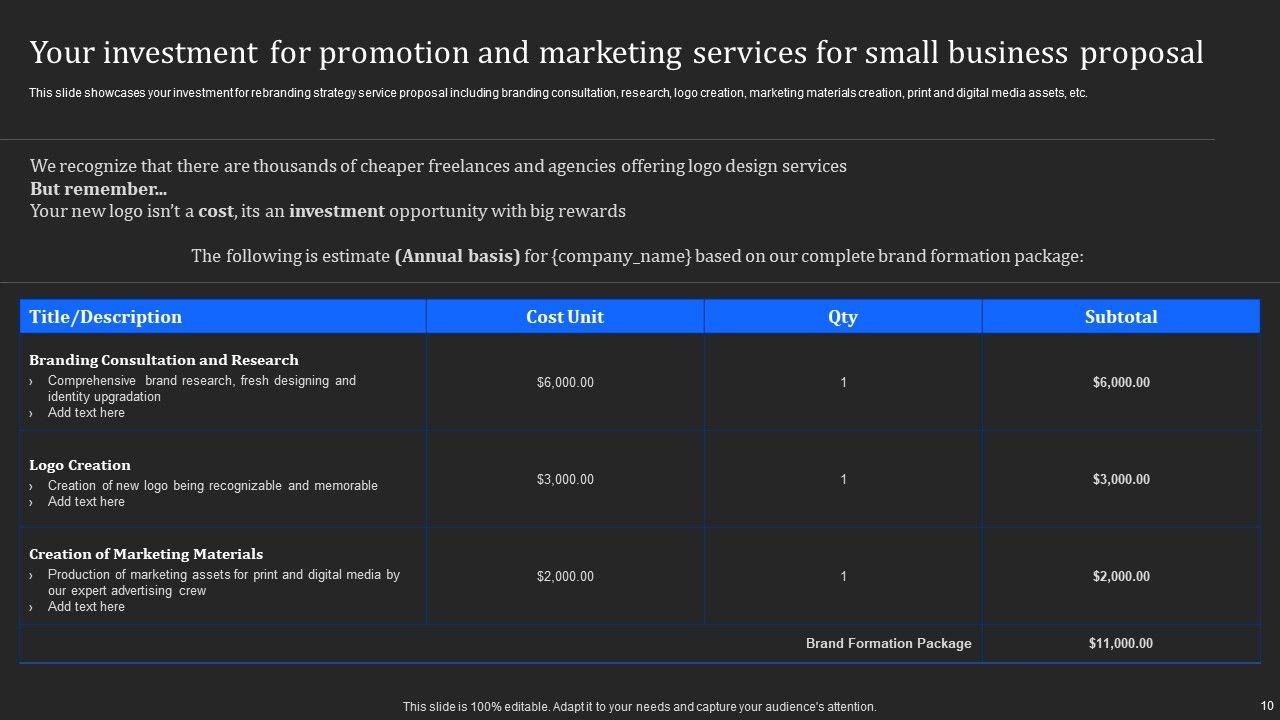Select 'Add text here' under Marketing Materials
Image resolution: width=1280 pixels, height=720 pixels.
point(86,607)
